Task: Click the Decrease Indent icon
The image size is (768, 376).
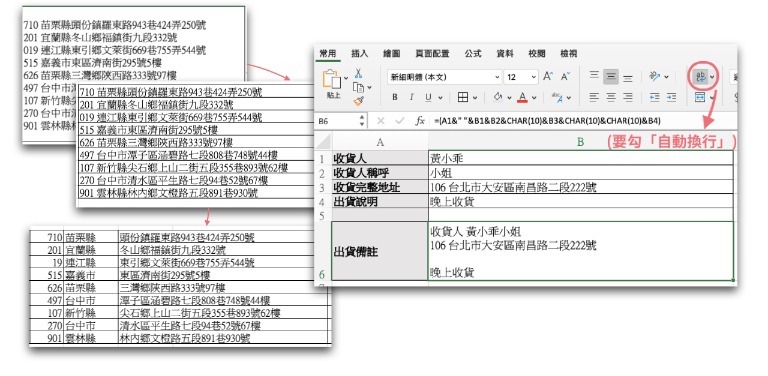Action: coord(654,97)
